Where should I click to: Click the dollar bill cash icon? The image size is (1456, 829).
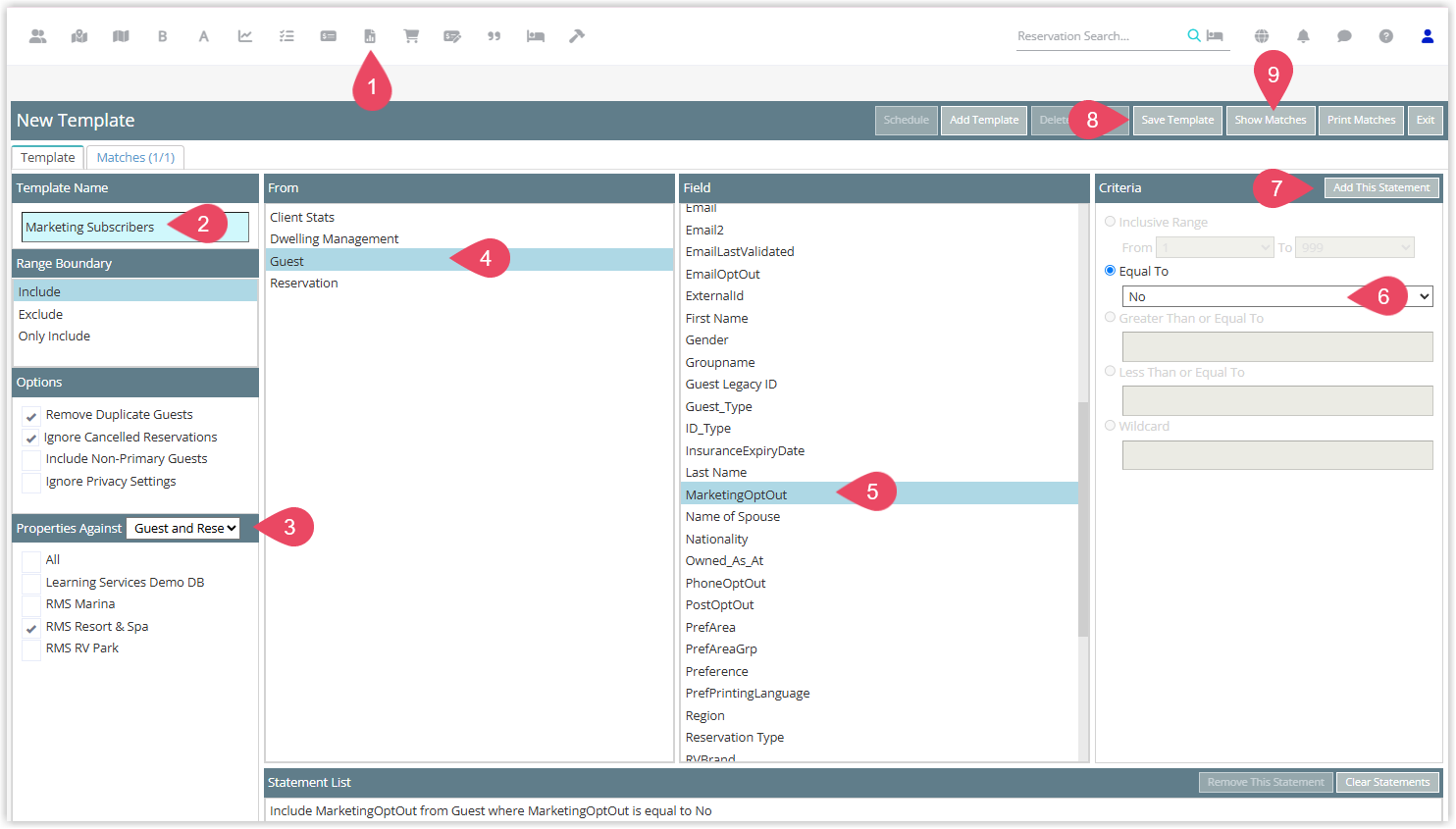(x=328, y=36)
